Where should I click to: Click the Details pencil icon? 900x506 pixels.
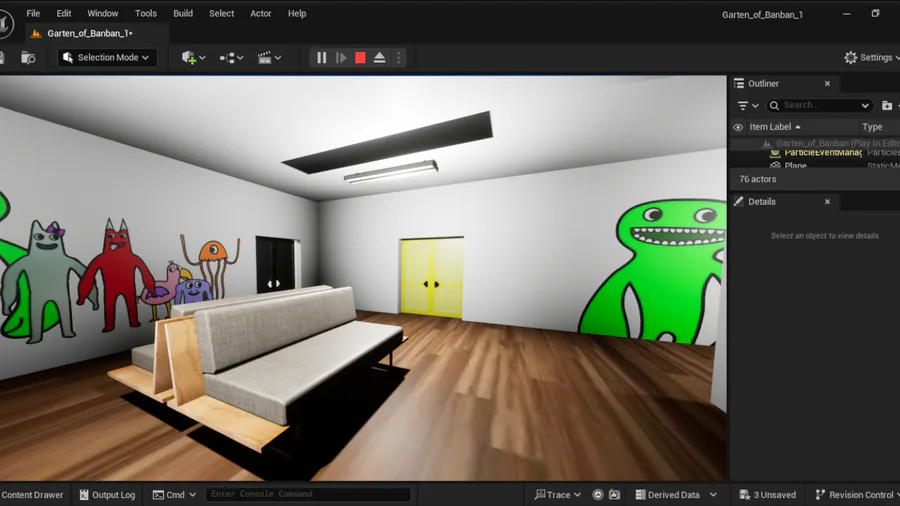click(x=739, y=201)
